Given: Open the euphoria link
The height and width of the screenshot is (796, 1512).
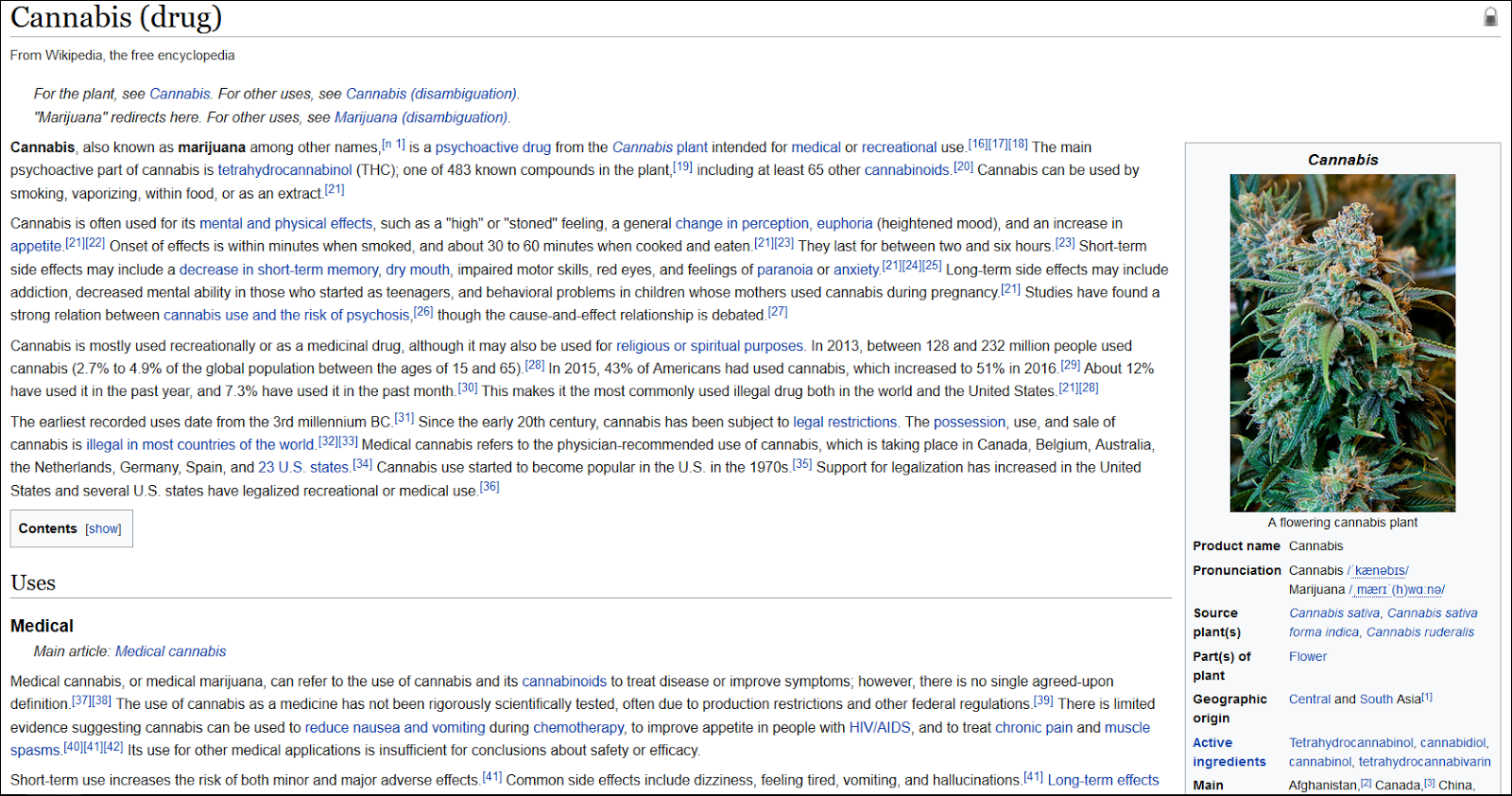Looking at the screenshot, I should (x=844, y=224).
